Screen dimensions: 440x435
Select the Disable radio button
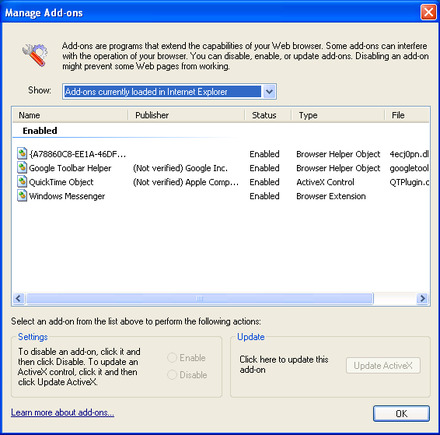click(172, 375)
